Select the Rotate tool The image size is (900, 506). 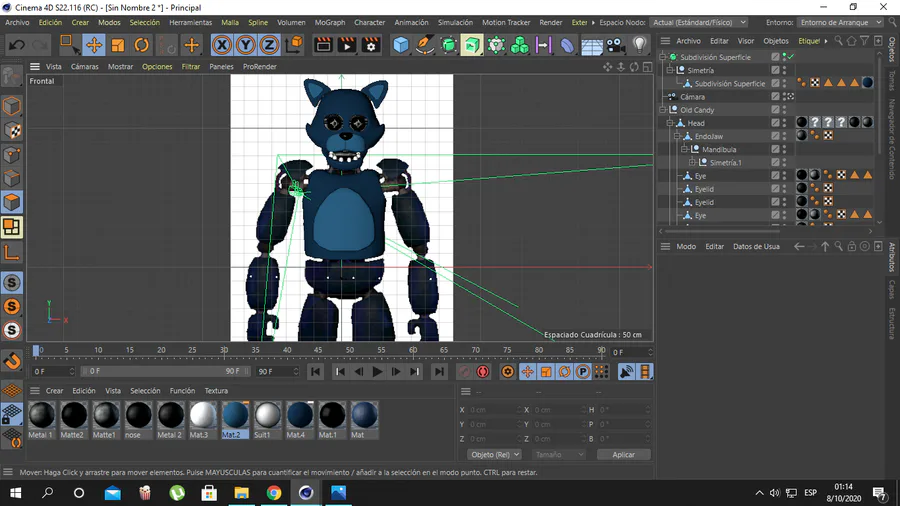point(141,45)
